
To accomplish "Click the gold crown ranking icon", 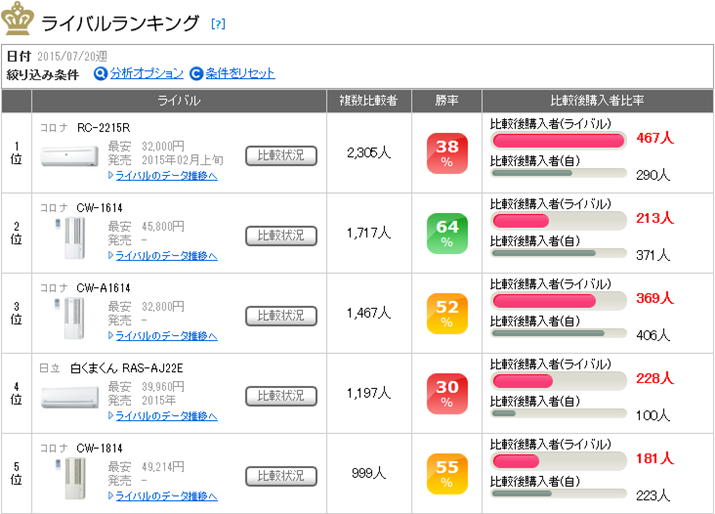I will pos(18,20).
